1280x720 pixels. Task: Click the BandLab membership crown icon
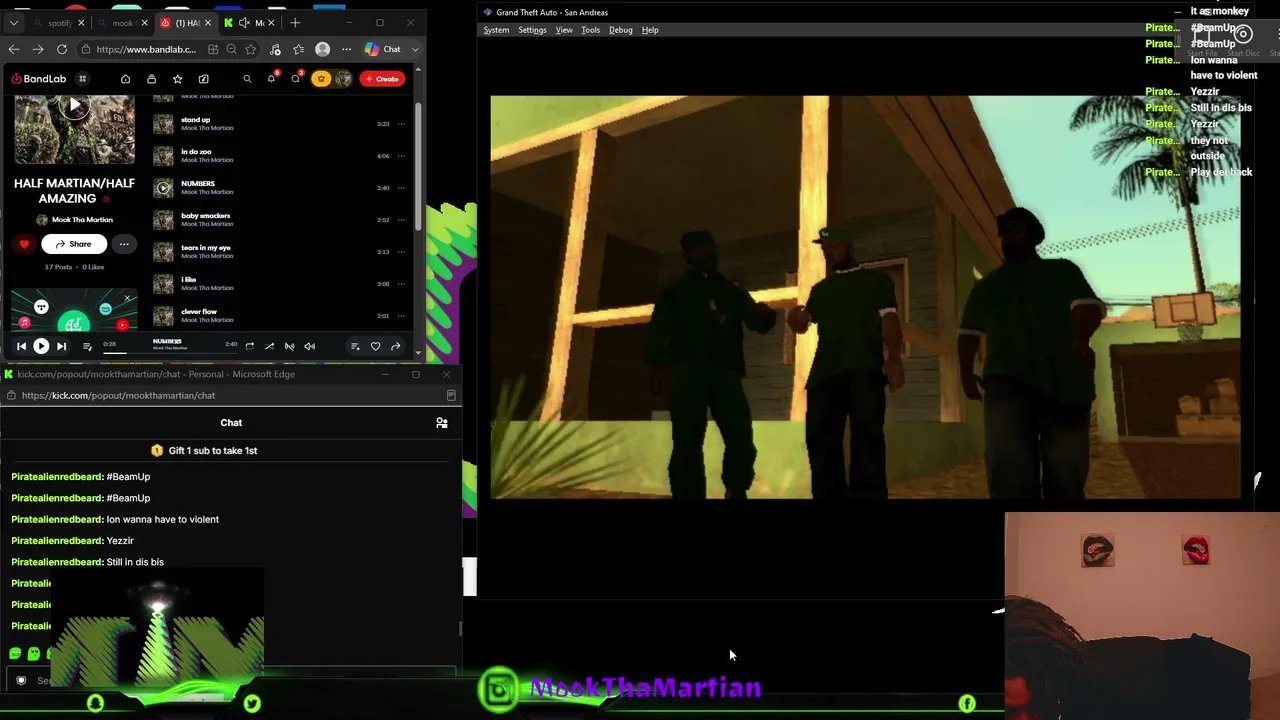(x=321, y=79)
